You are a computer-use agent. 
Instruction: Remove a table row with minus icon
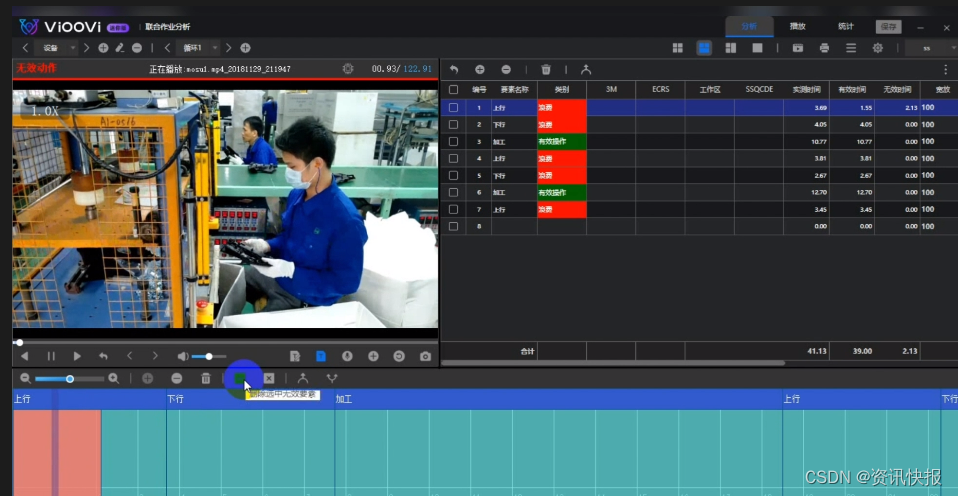[506, 70]
